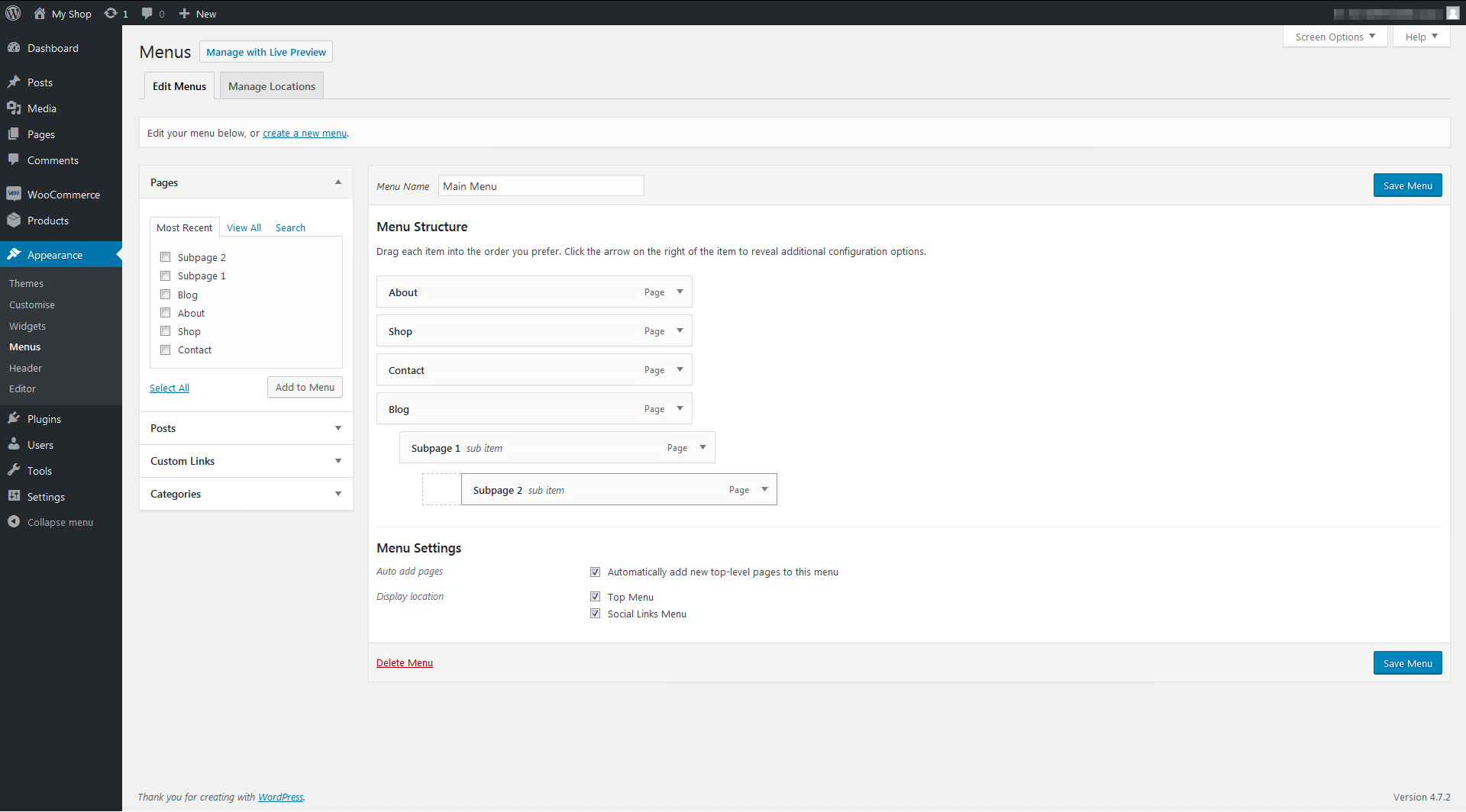Image resolution: width=1466 pixels, height=812 pixels.
Task: Open the Dashboard gauge icon
Action: (14, 47)
